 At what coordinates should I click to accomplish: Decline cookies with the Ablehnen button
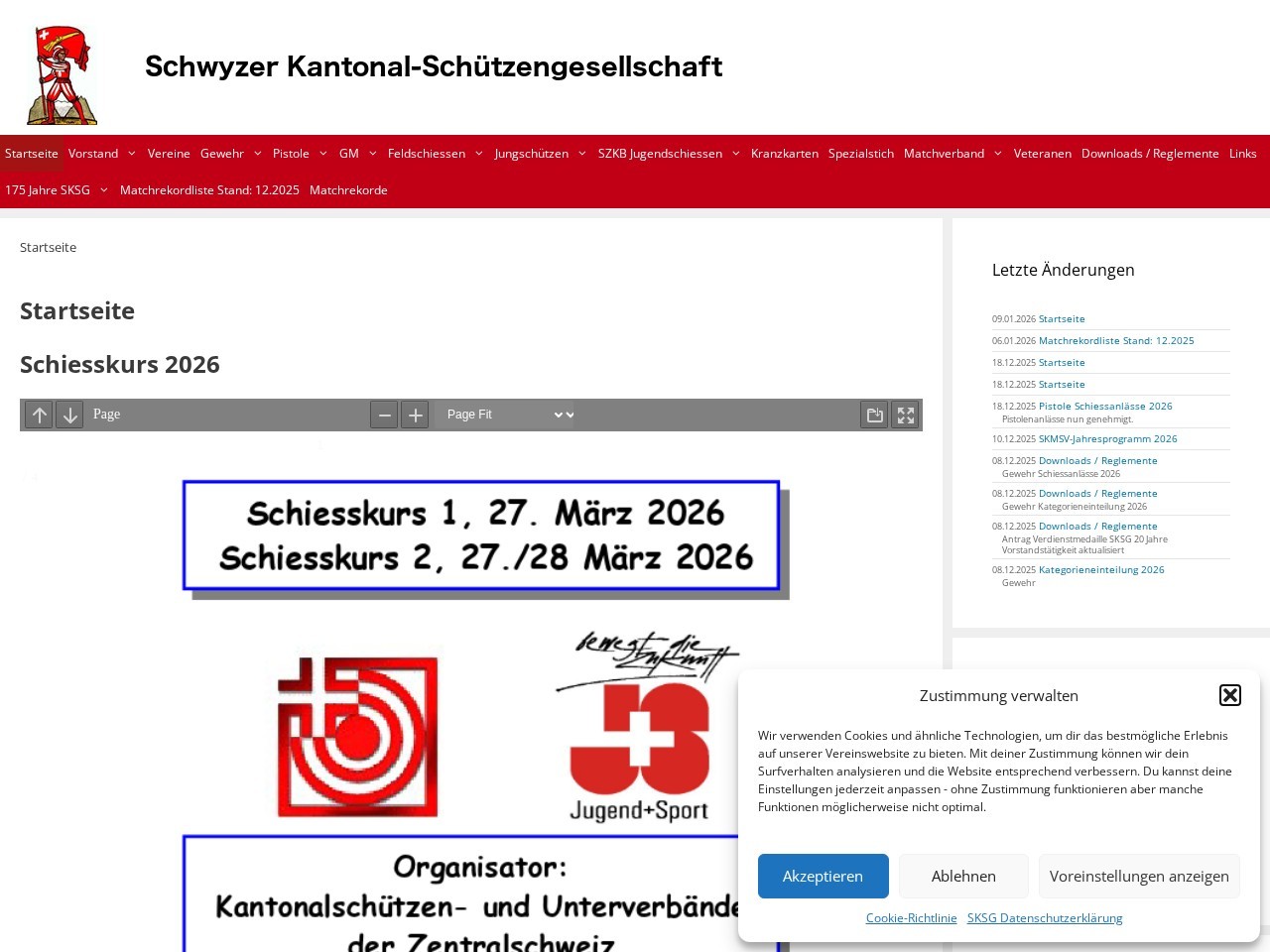(x=963, y=876)
